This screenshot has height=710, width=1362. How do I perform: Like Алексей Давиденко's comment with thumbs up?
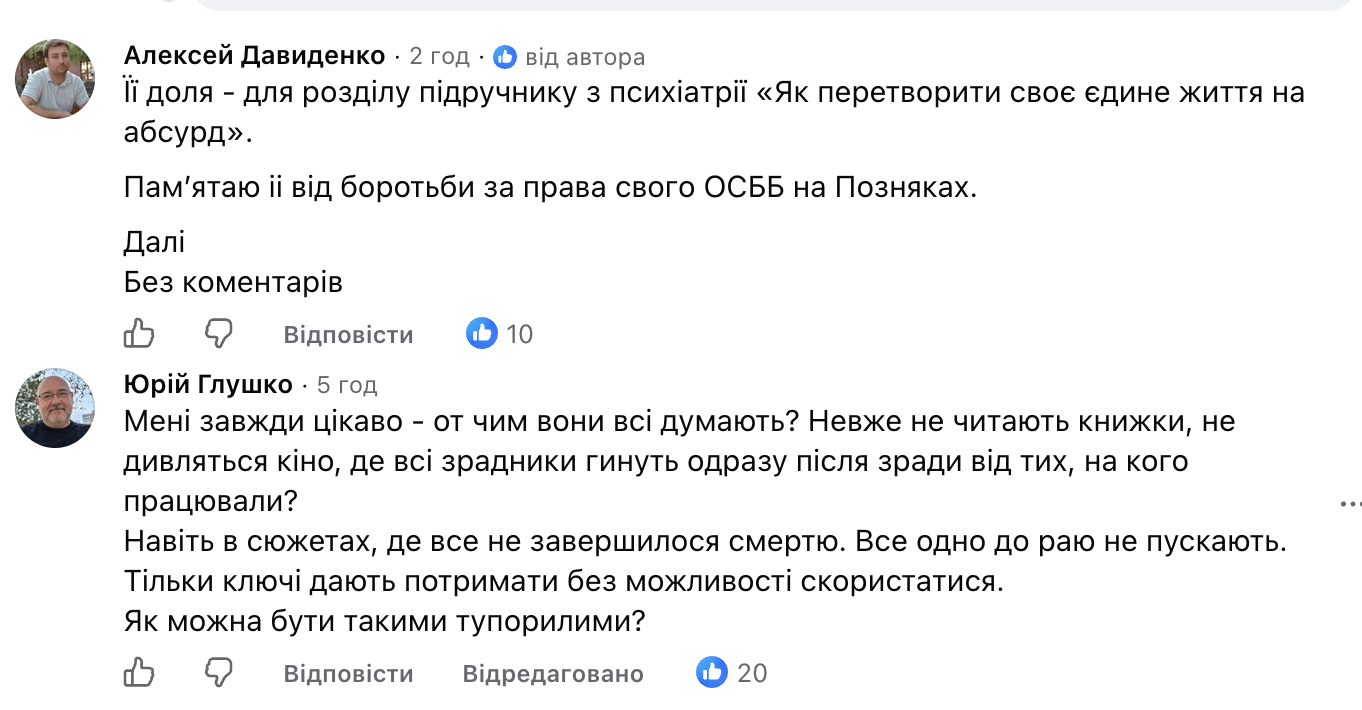139,333
